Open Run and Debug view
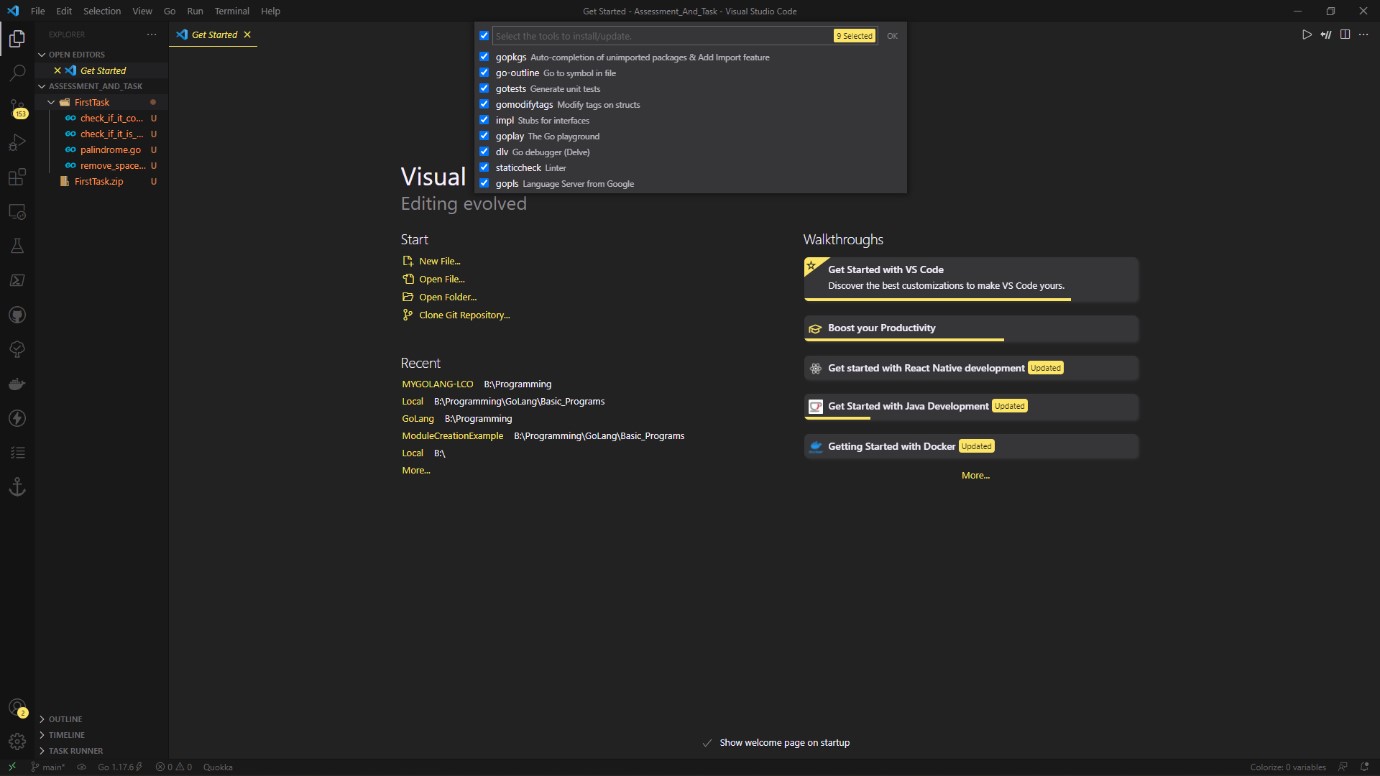 click(x=17, y=143)
